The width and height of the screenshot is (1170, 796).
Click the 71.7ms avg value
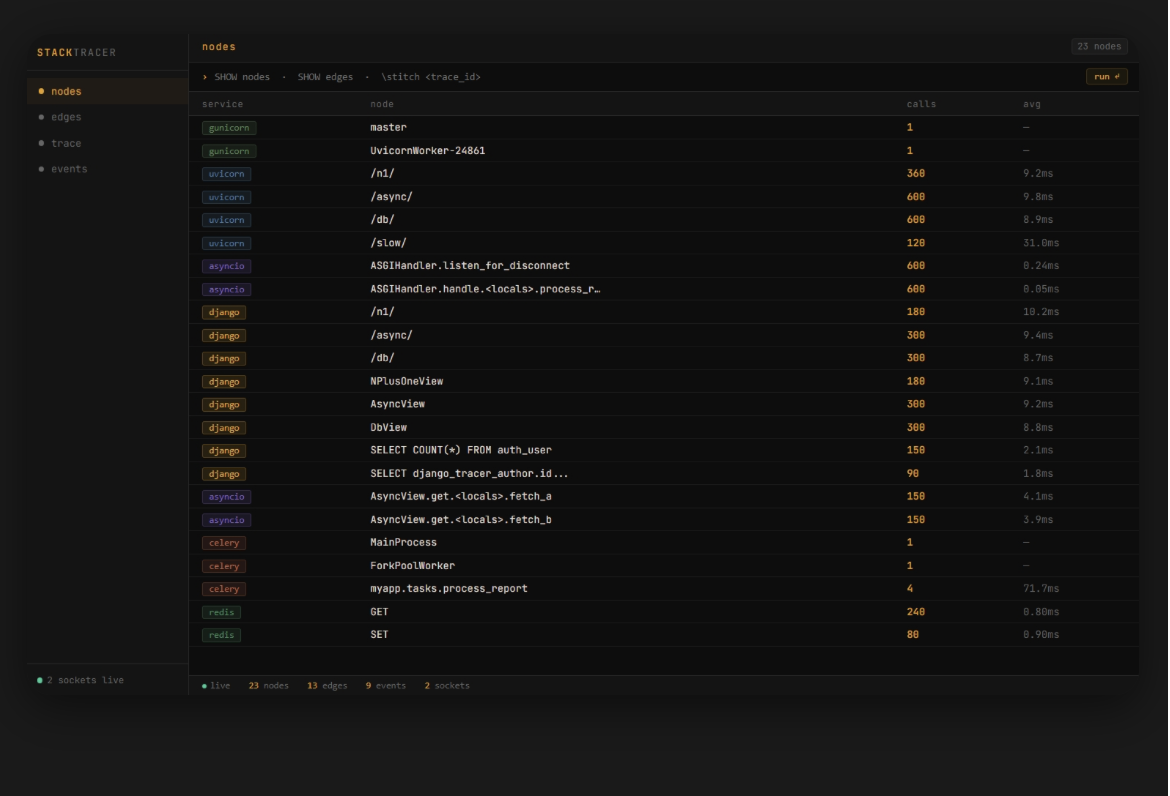(1041, 589)
